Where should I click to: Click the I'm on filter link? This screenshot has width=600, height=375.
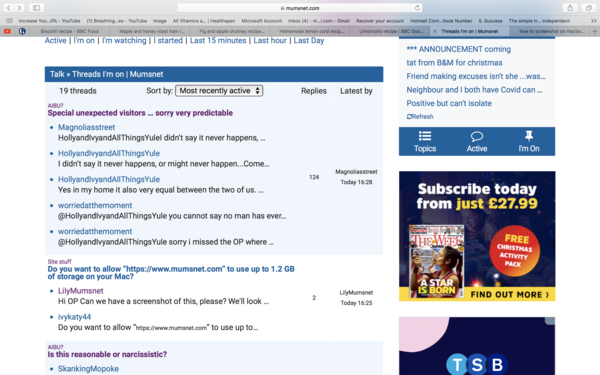[84, 41]
